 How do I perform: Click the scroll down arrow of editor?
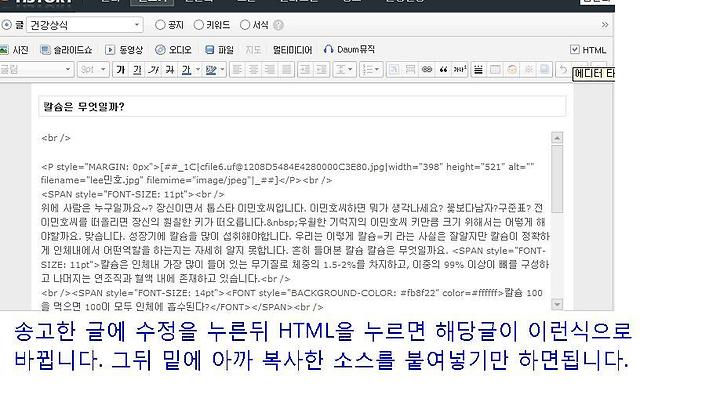[x=557, y=304]
